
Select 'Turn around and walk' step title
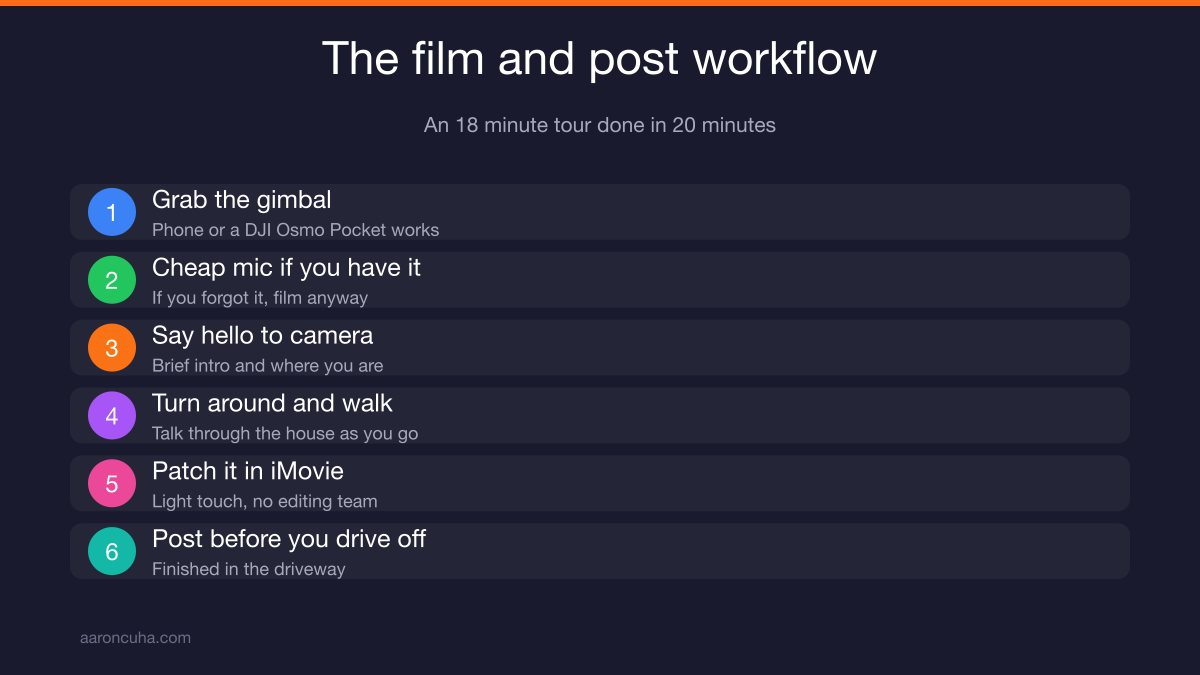click(272, 403)
